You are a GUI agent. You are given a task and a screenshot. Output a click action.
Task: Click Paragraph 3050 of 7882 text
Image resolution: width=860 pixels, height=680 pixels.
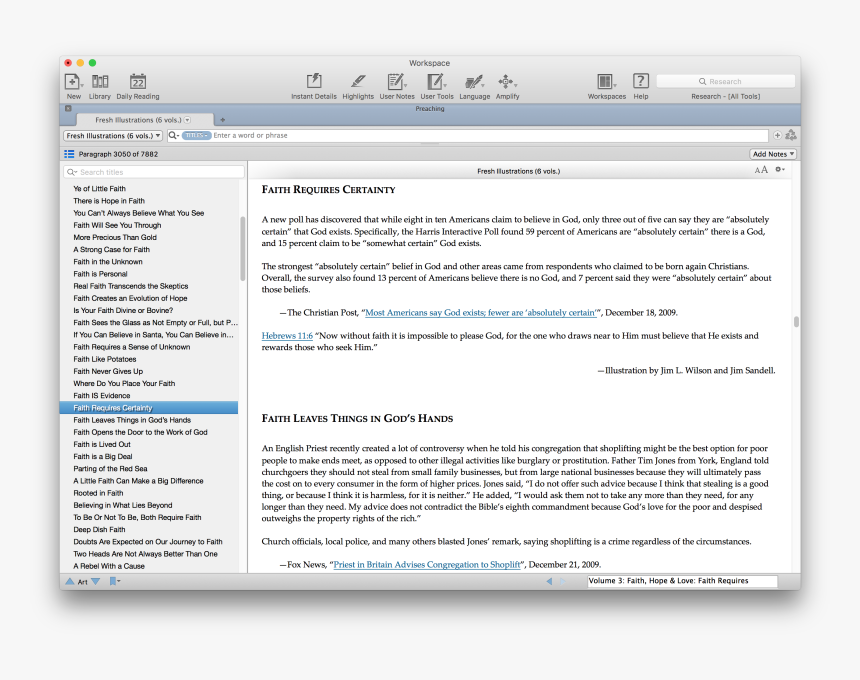point(118,154)
